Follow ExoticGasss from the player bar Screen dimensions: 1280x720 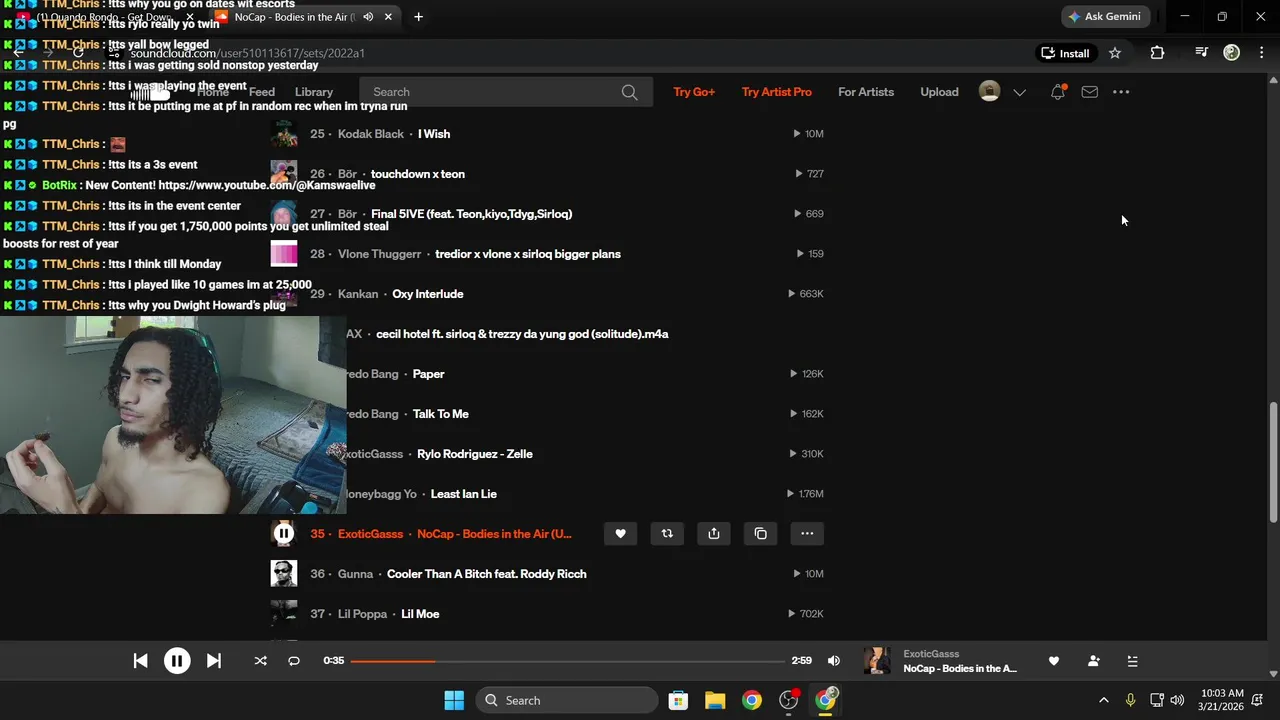pyautogui.click(x=1093, y=661)
